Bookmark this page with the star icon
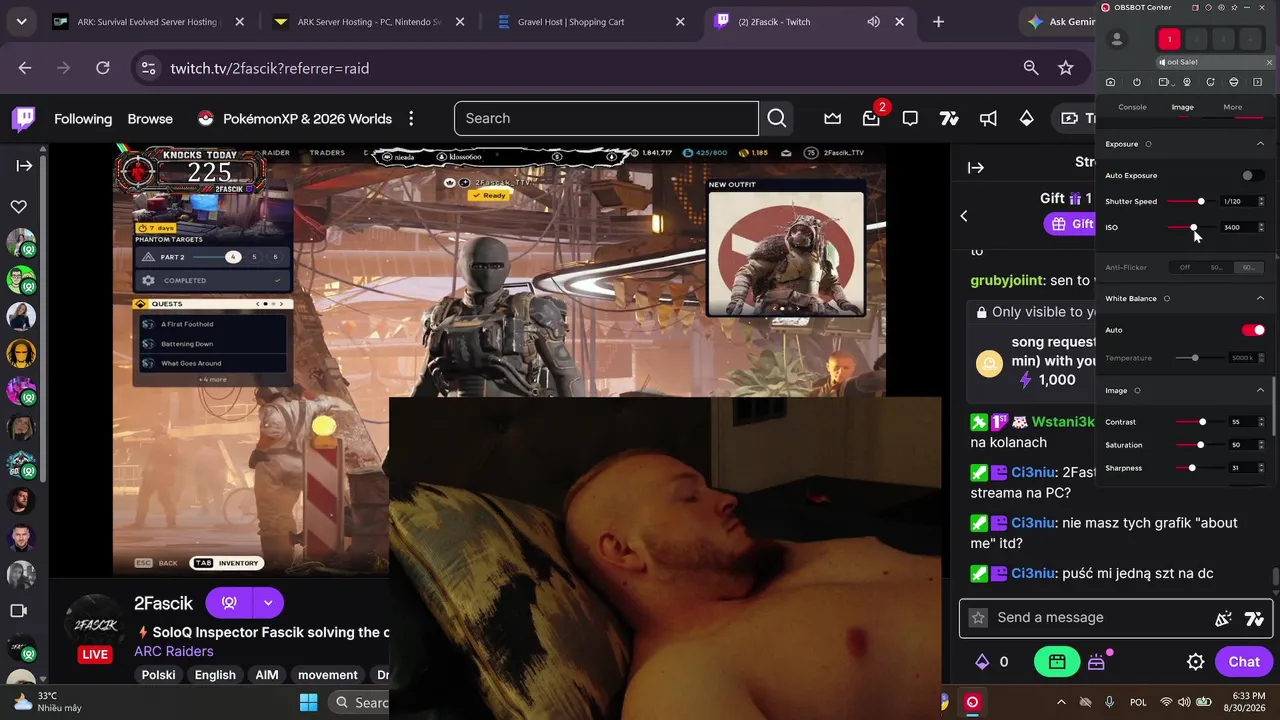The height and width of the screenshot is (720, 1280). click(1066, 68)
